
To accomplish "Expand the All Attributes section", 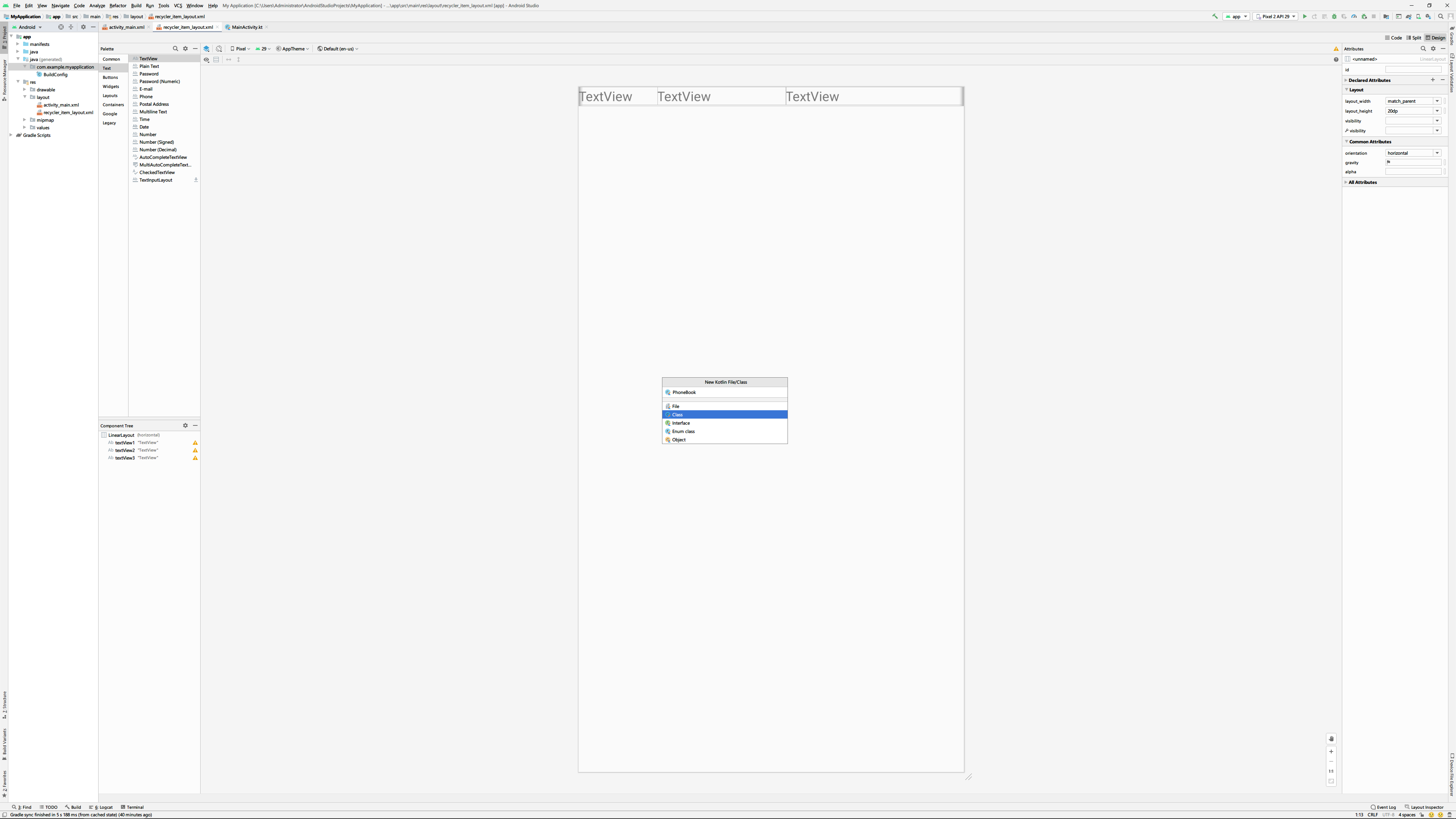I will [1362, 182].
